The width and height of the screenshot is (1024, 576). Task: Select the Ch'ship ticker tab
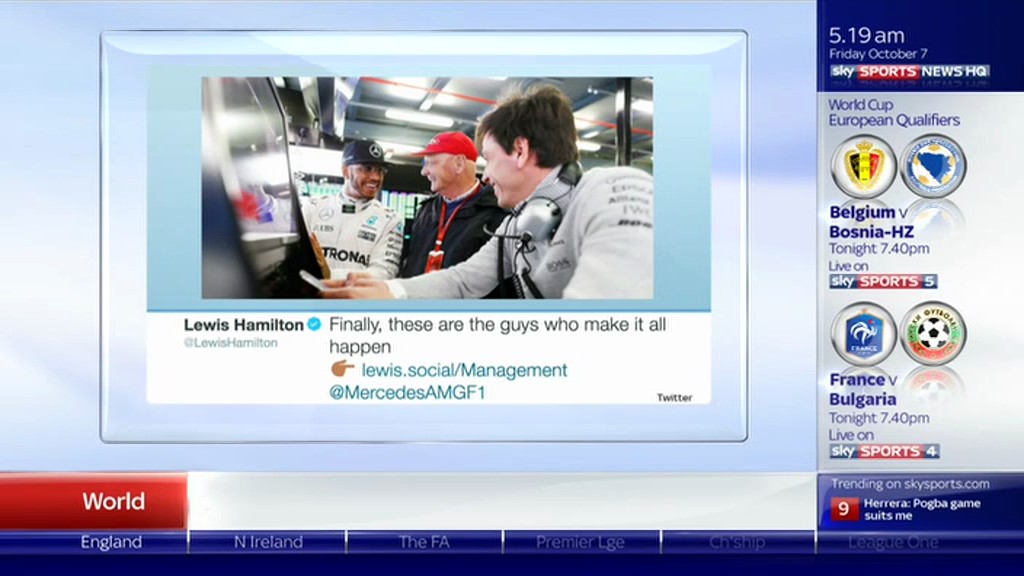click(x=737, y=542)
